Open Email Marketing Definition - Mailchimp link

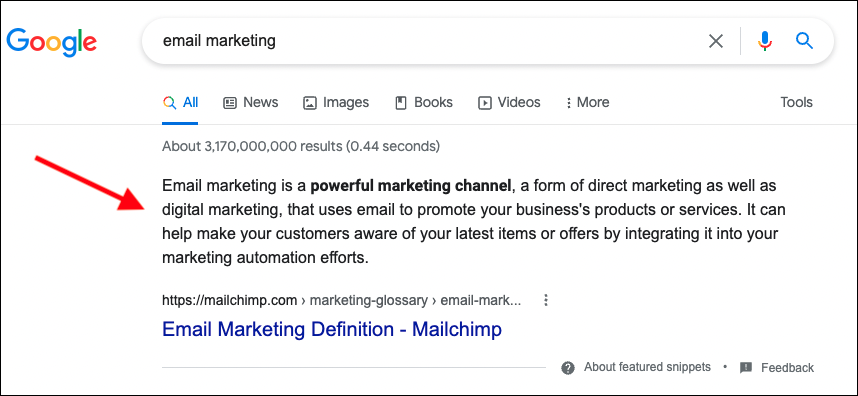[x=332, y=329]
